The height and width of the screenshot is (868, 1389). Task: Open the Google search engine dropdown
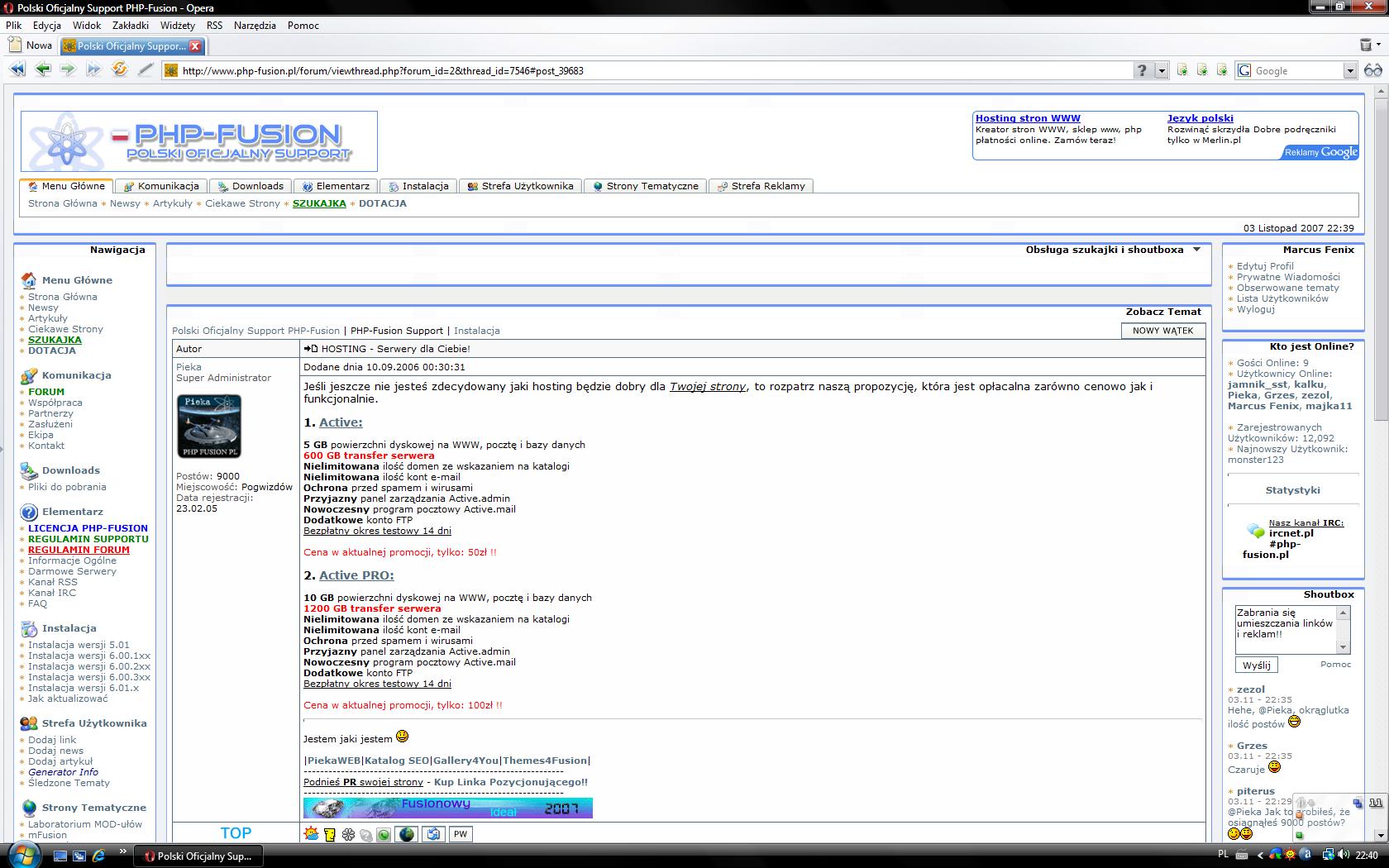[1350, 71]
